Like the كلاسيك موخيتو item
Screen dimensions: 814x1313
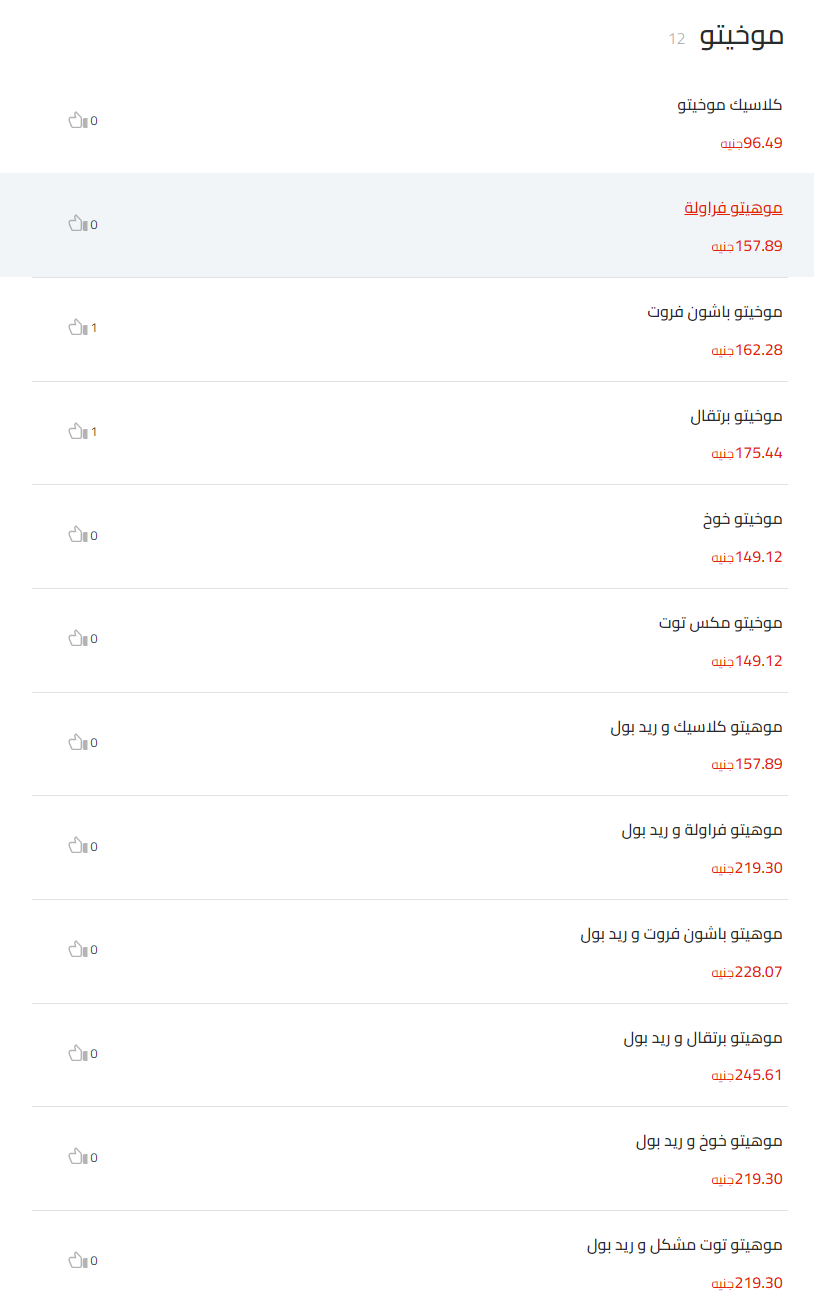pos(78,121)
